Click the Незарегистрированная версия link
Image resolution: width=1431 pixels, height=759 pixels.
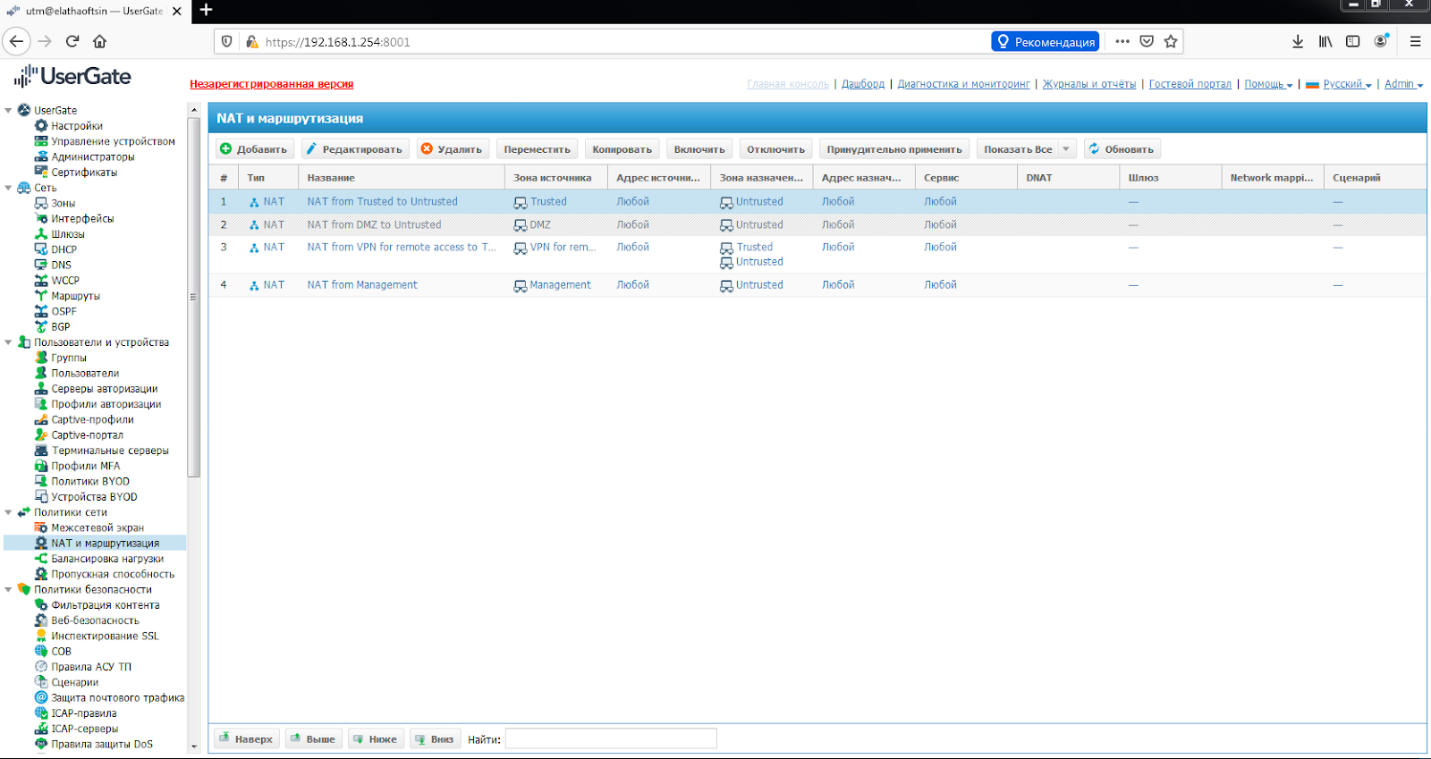[x=271, y=84]
